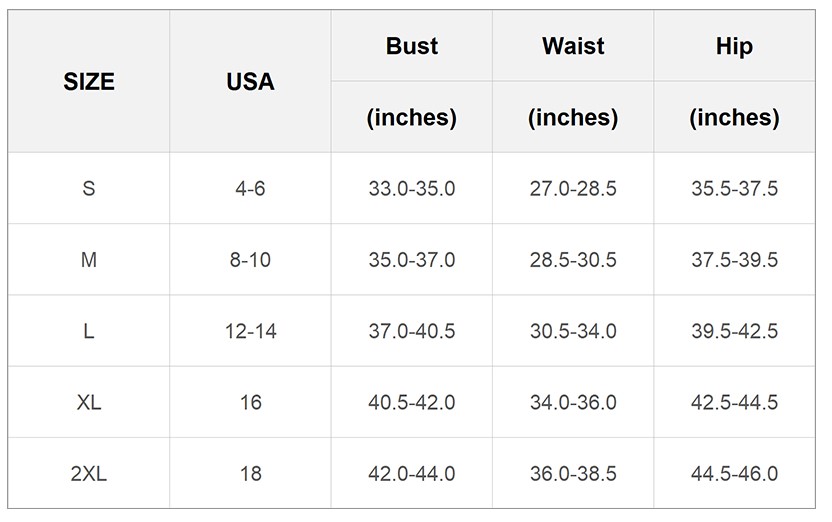832x522 pixels.
Task: Click the hip value 44.5-46.0
Action: click(734, 474)
